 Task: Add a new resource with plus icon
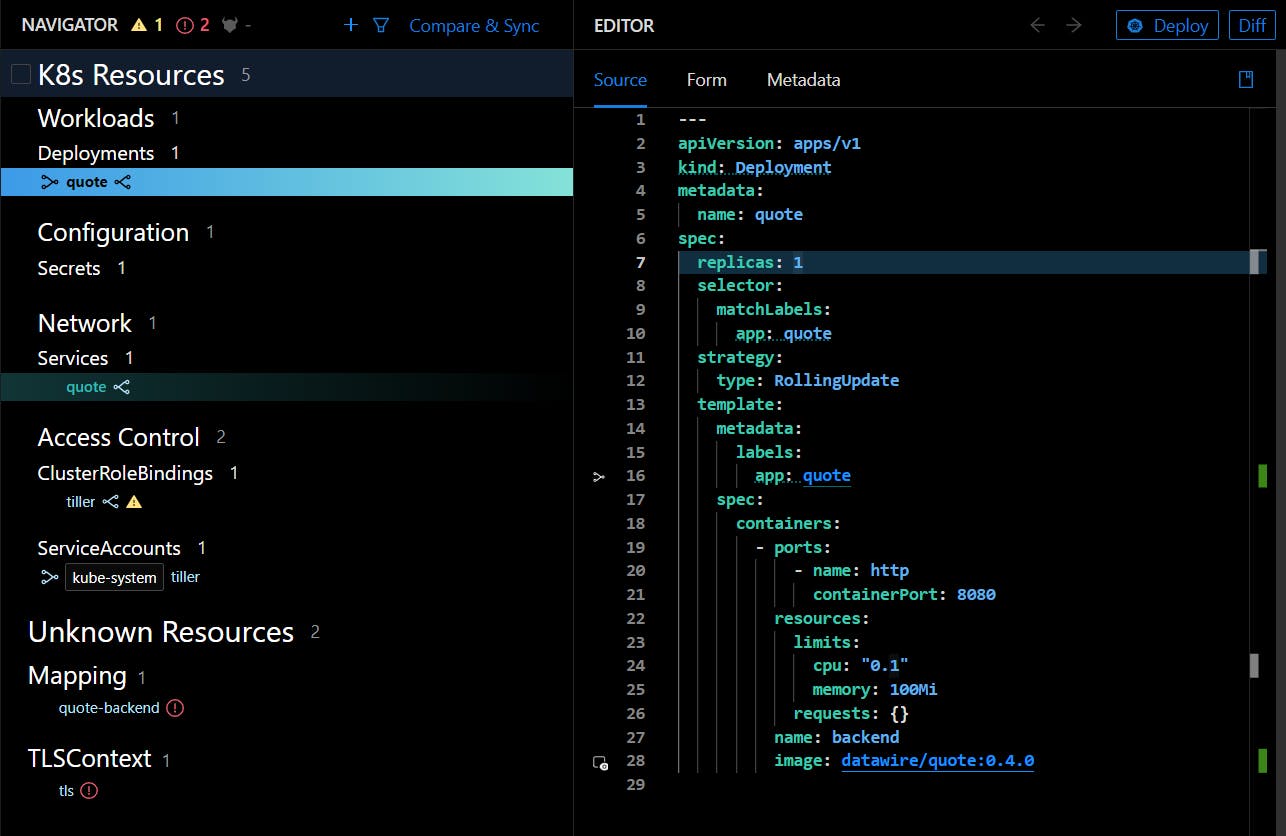point(350,25)
